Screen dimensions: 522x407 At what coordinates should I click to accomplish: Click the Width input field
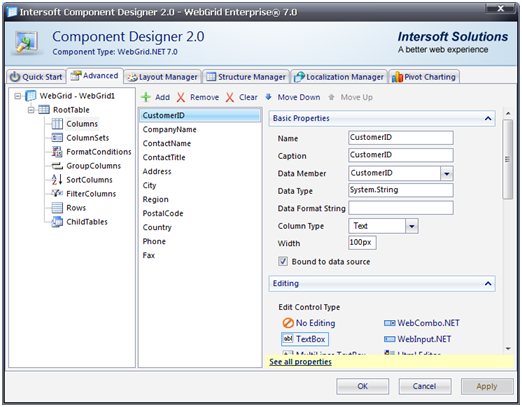(x=362, y=242)
